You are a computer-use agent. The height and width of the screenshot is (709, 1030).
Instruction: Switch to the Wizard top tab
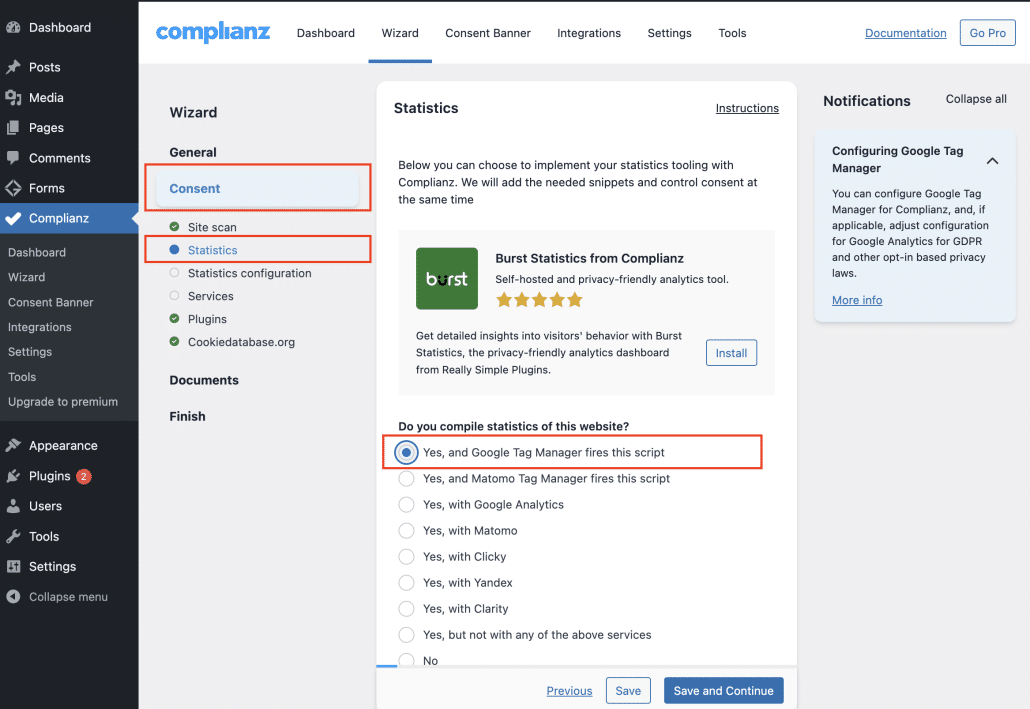pos(400,33)
